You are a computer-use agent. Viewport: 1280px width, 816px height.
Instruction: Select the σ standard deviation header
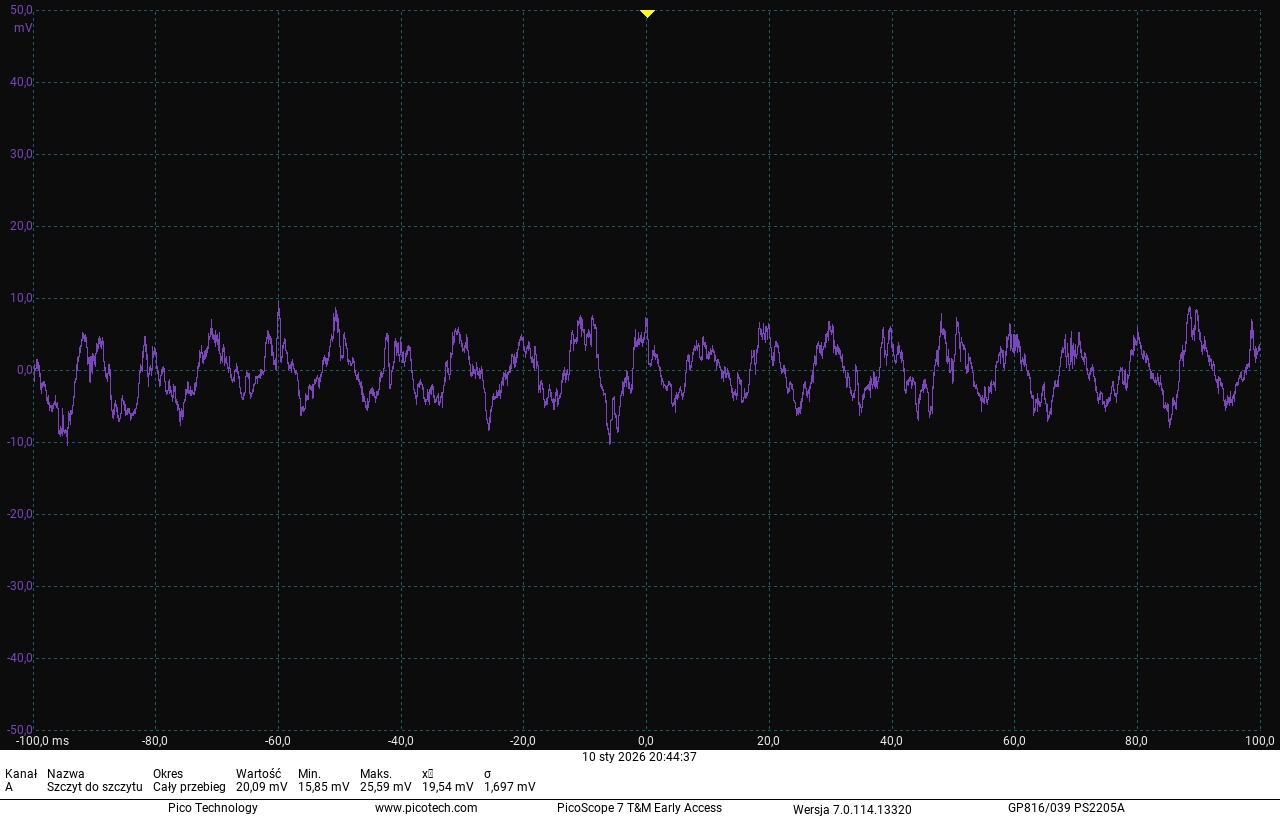coord(488,774)
